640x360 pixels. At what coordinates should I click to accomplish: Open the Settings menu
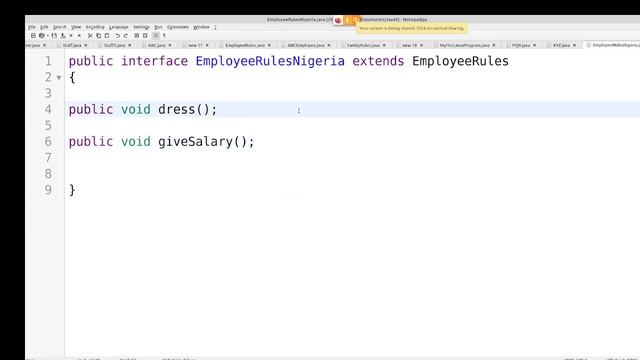coord(141,27)
